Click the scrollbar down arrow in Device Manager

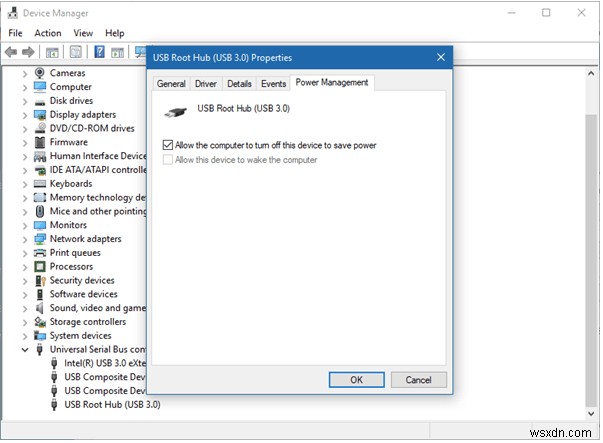591,413
